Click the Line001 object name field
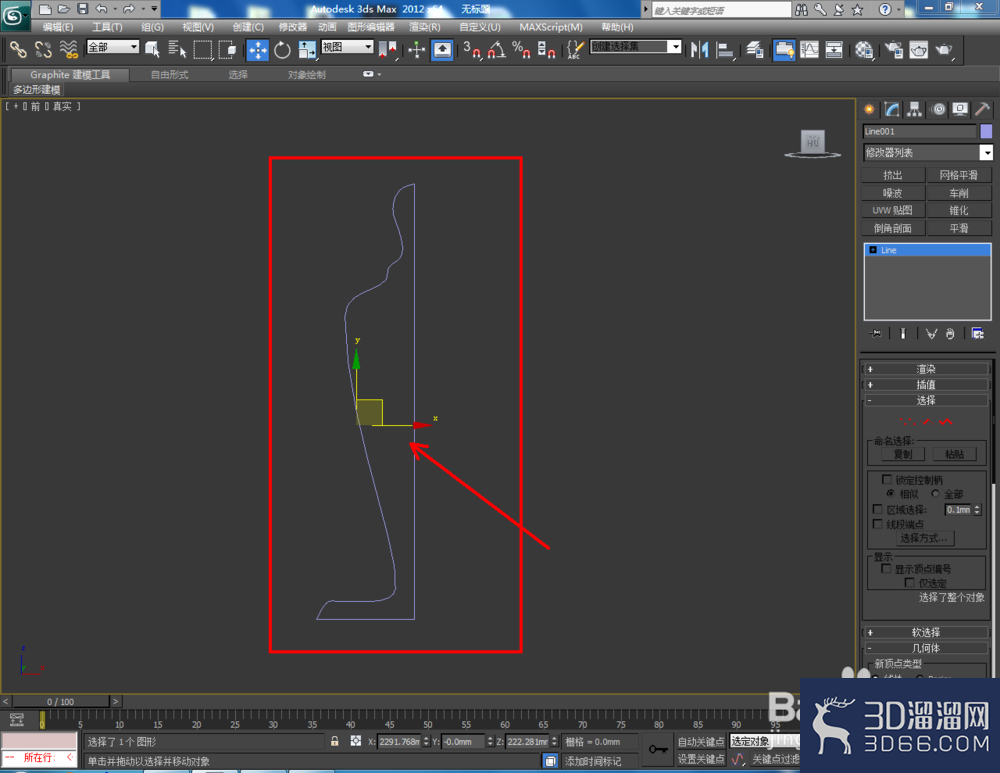 tap(919, 131)
